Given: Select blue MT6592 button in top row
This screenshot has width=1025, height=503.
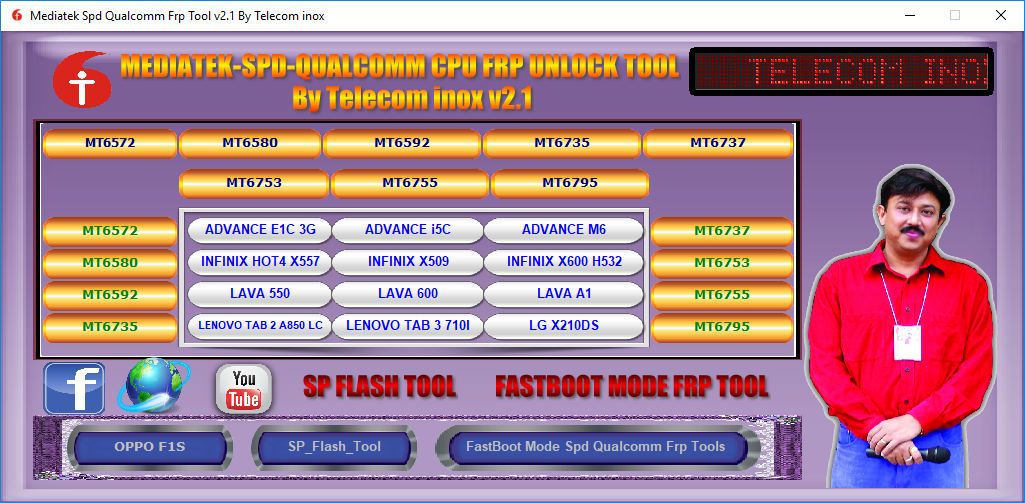Looking at the screenshot, I should [402, 143].
